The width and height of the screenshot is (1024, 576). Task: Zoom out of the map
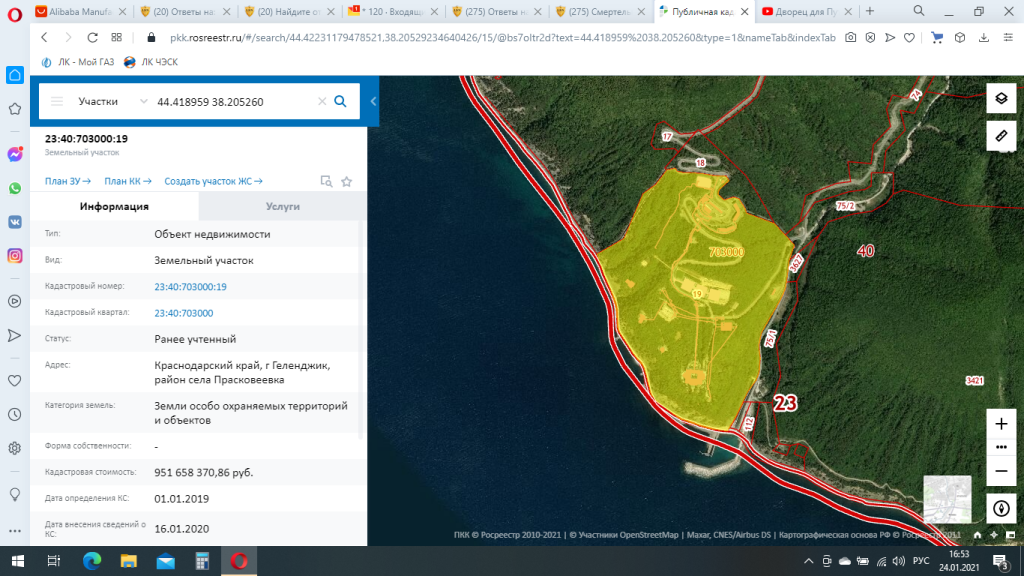(1001, 470)
